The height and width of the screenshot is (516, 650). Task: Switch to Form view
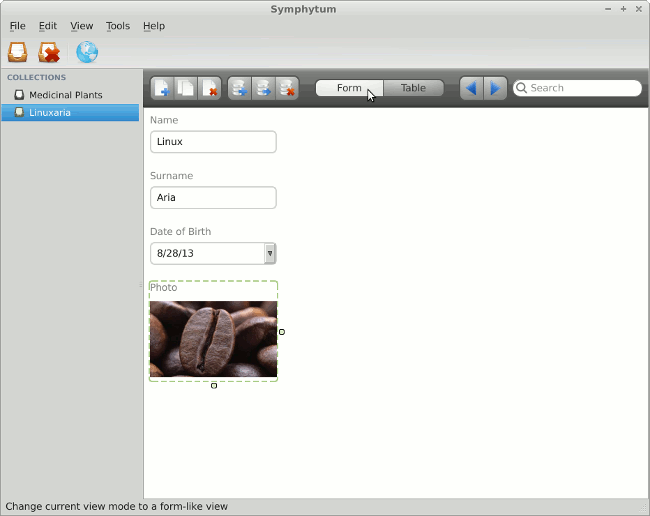349,88
